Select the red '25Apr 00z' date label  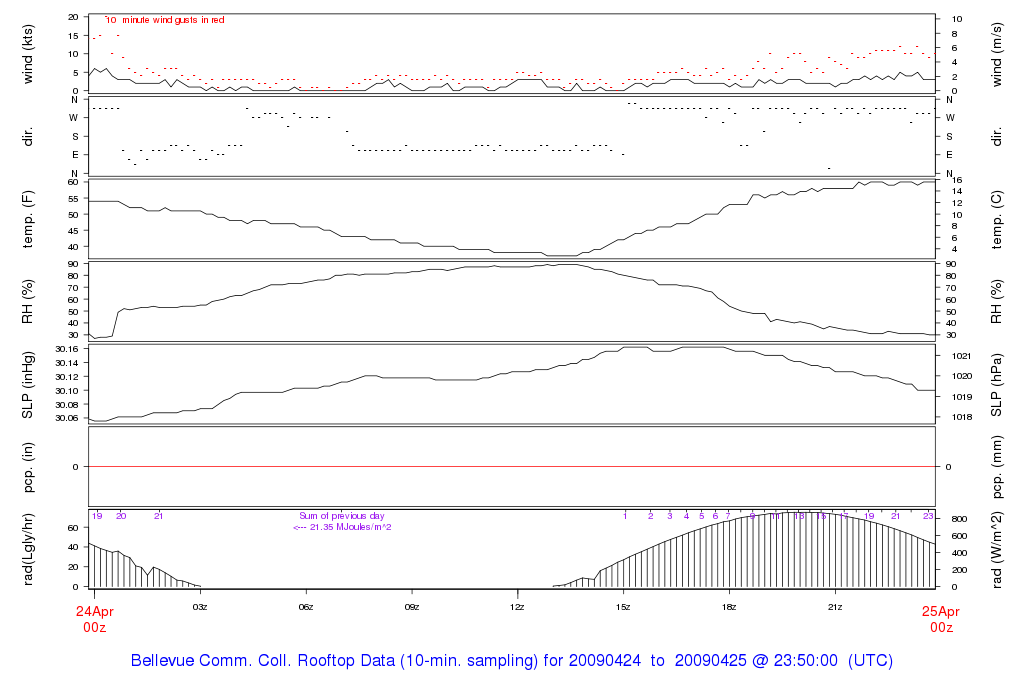click(x=941, y=619)
